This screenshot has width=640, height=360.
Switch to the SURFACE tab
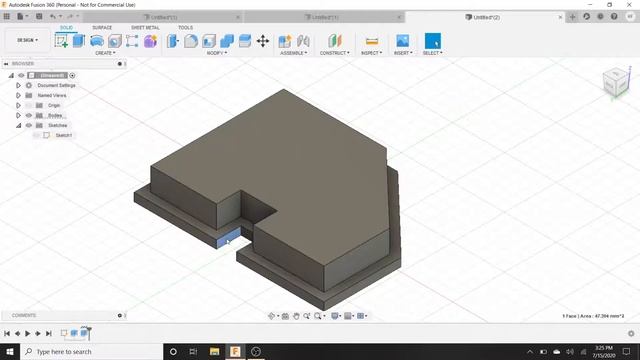pos(102,28)
